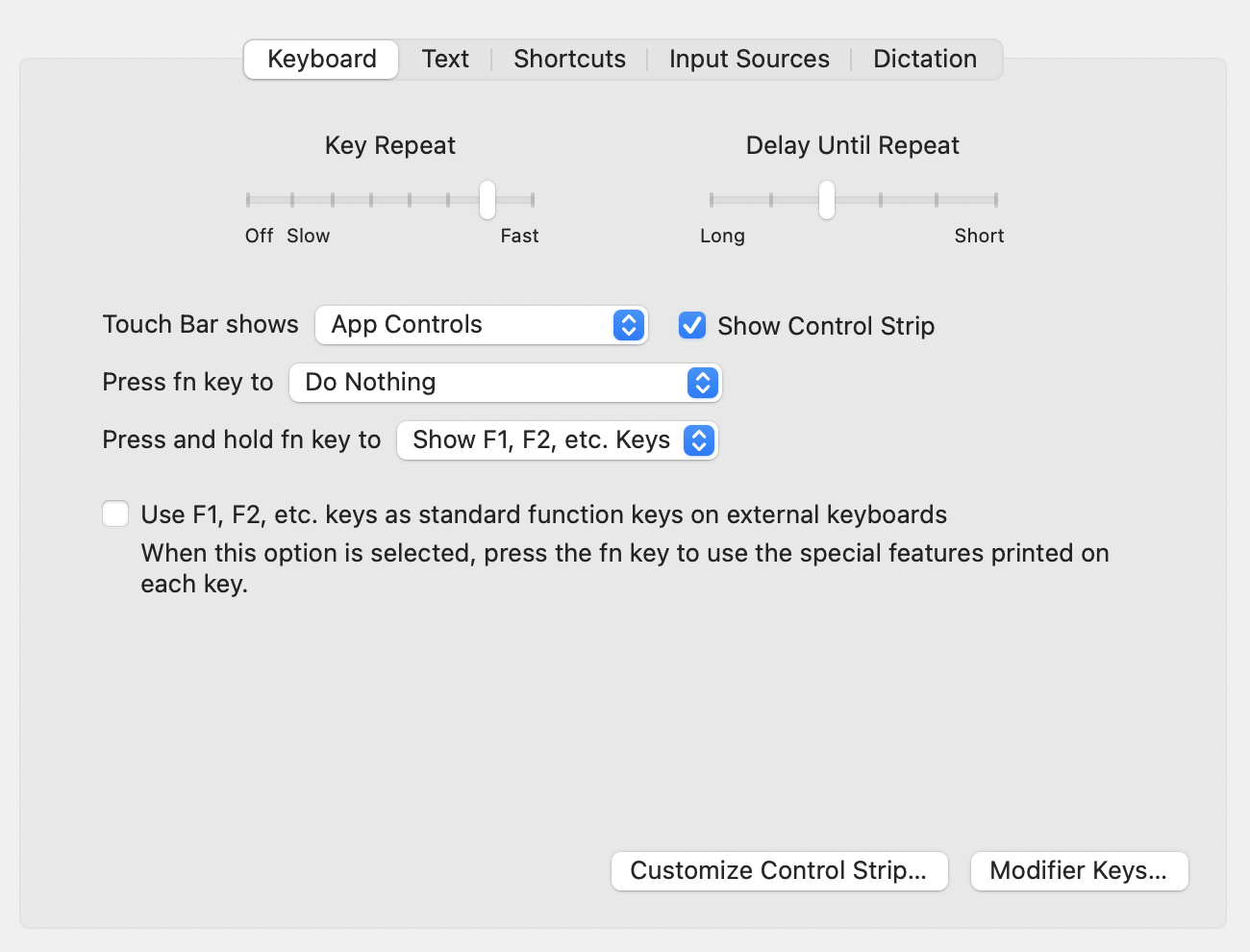Screen dimensions: 1250x952
Task: Set Key Repeat to fastest tick mark
Action: pos(533,200)
